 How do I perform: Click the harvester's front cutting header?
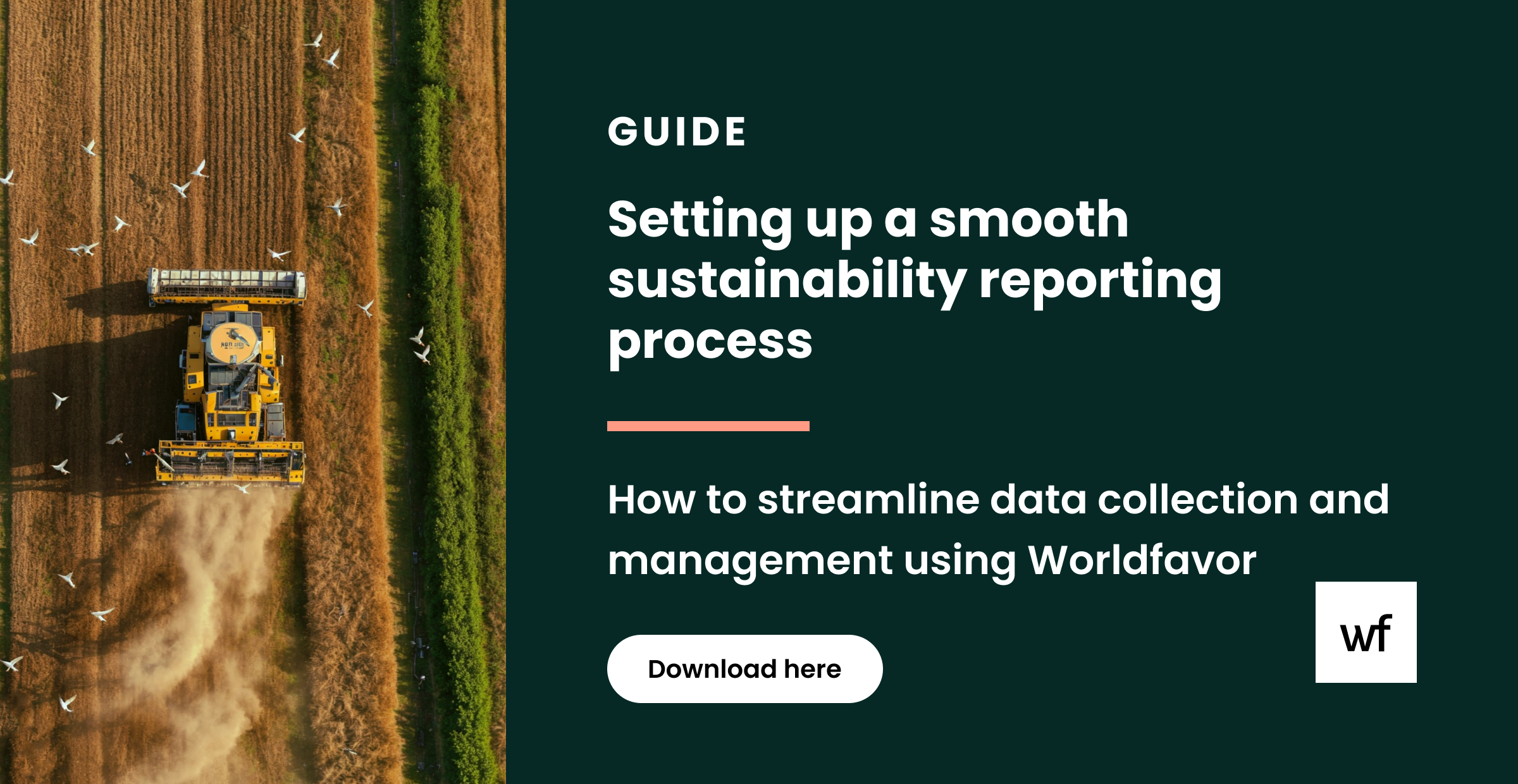[x=231, y=463]
